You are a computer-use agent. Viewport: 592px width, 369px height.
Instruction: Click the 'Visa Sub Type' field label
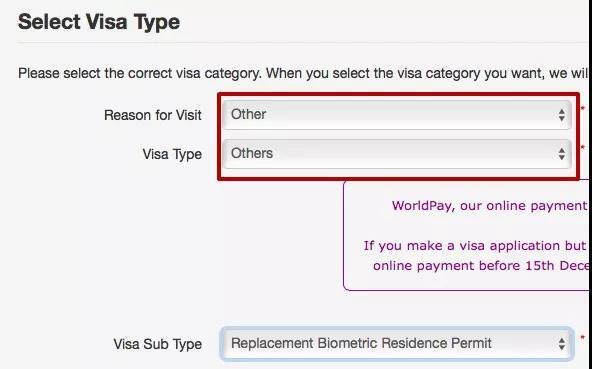(x=157, y=344)
